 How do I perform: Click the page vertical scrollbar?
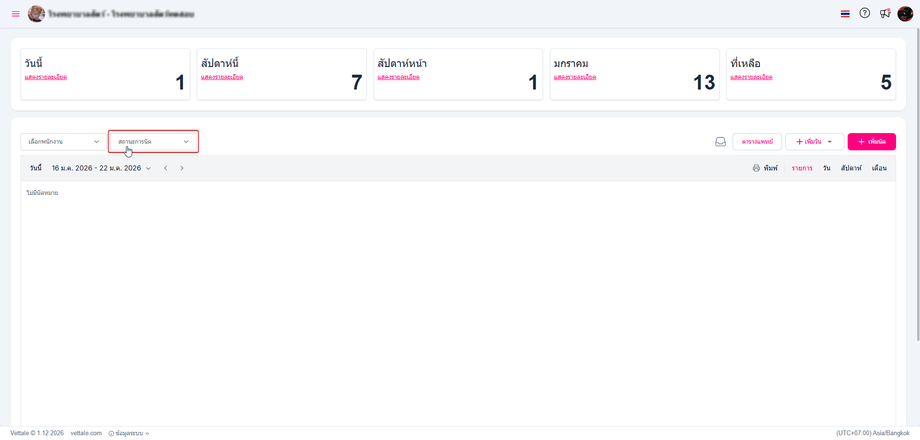(916, 185)
